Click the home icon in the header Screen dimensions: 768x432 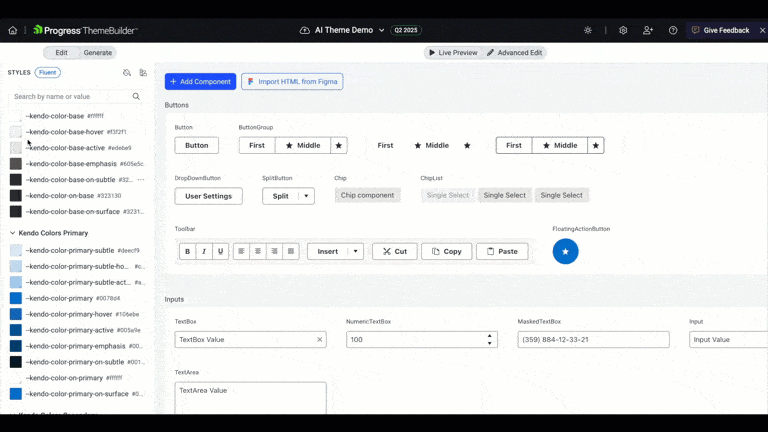coord(13,30)
